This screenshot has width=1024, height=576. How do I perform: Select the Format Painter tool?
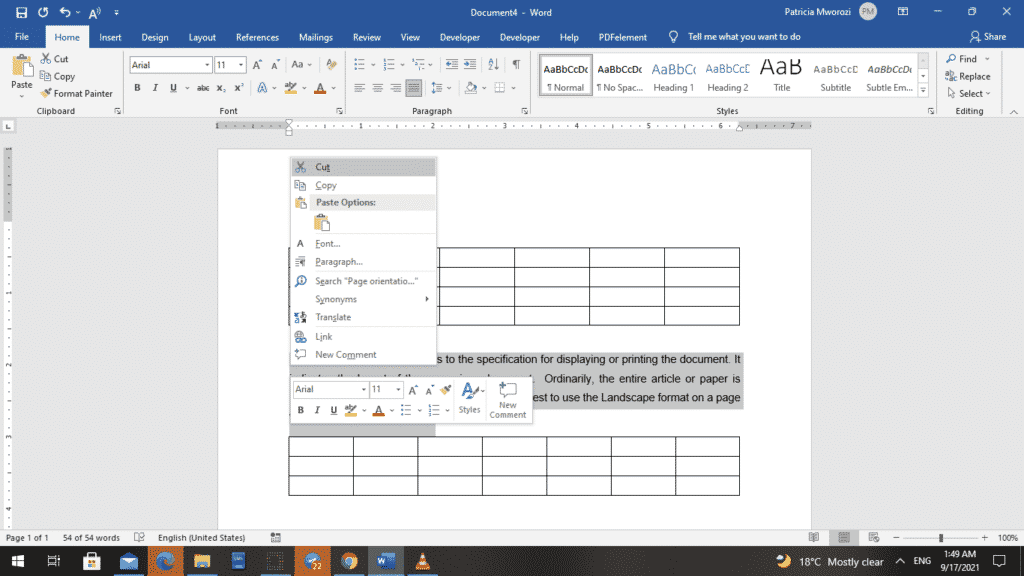coord(78,93)
